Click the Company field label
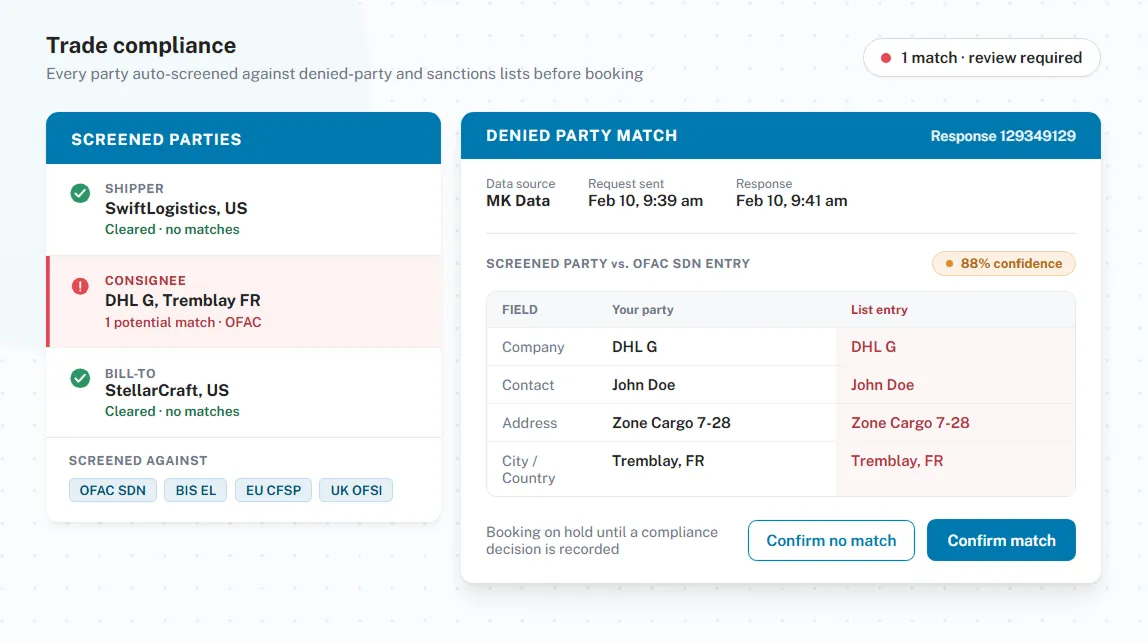 pos(533,347)
